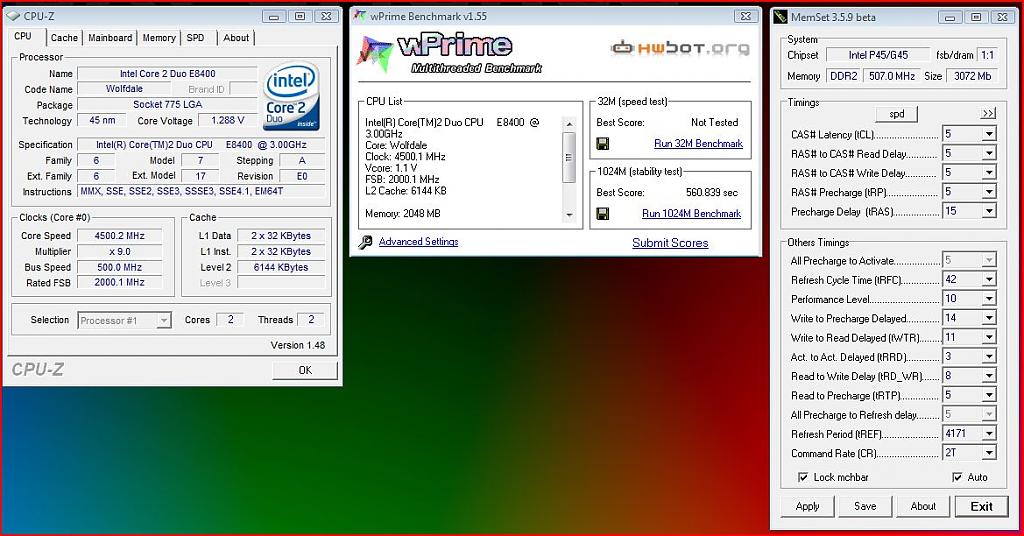Open the Precharge Delay (tRAS) dropdown

coord(989,211)
